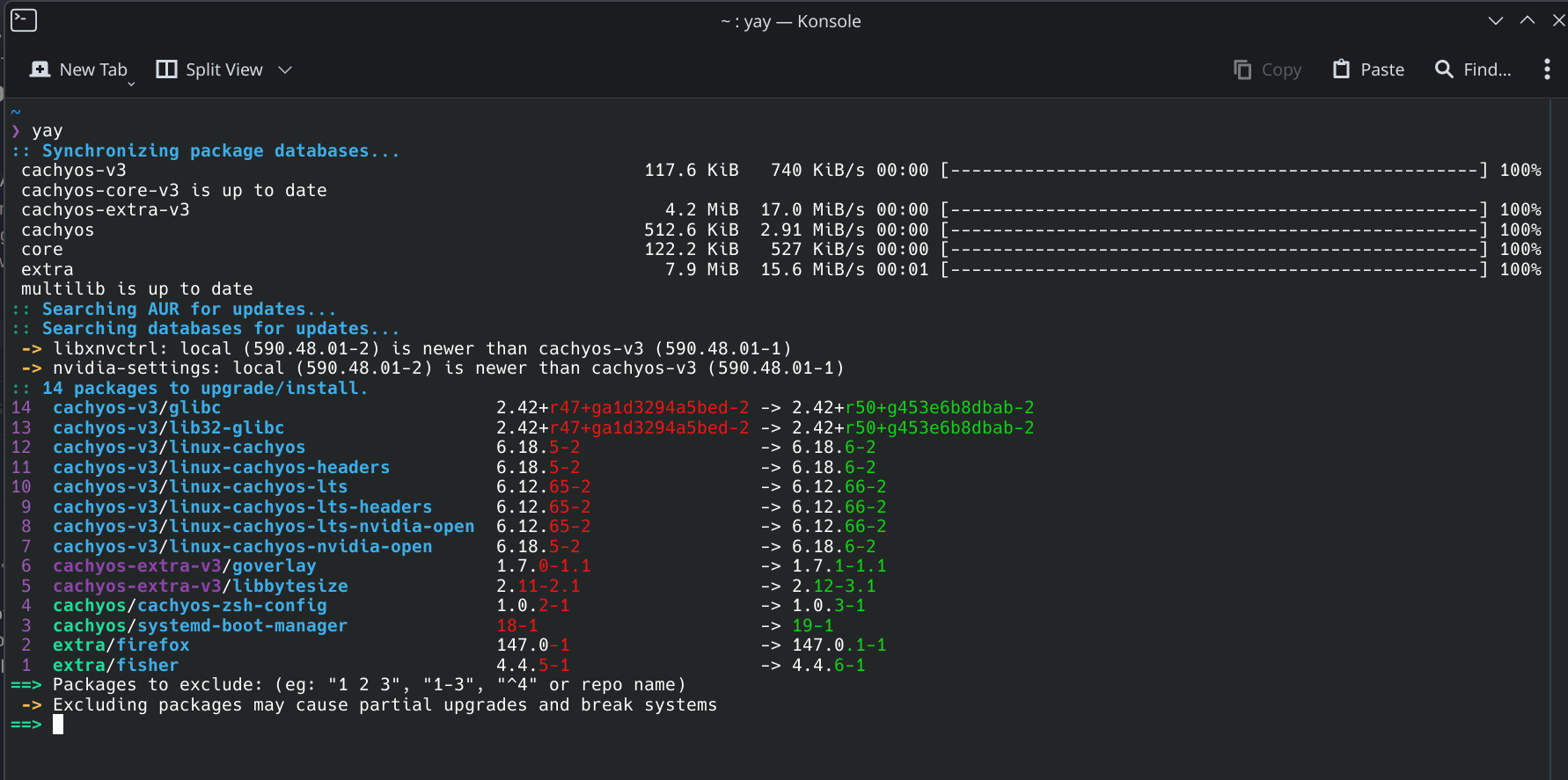Click the new fisher version '4.4.6-1'
Viewport: 1568px width, 780px height.
(828, 666)
